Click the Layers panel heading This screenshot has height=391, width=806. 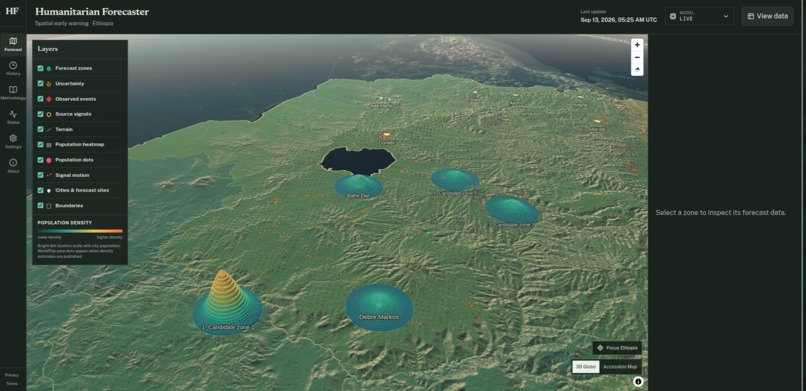point(47,49)
